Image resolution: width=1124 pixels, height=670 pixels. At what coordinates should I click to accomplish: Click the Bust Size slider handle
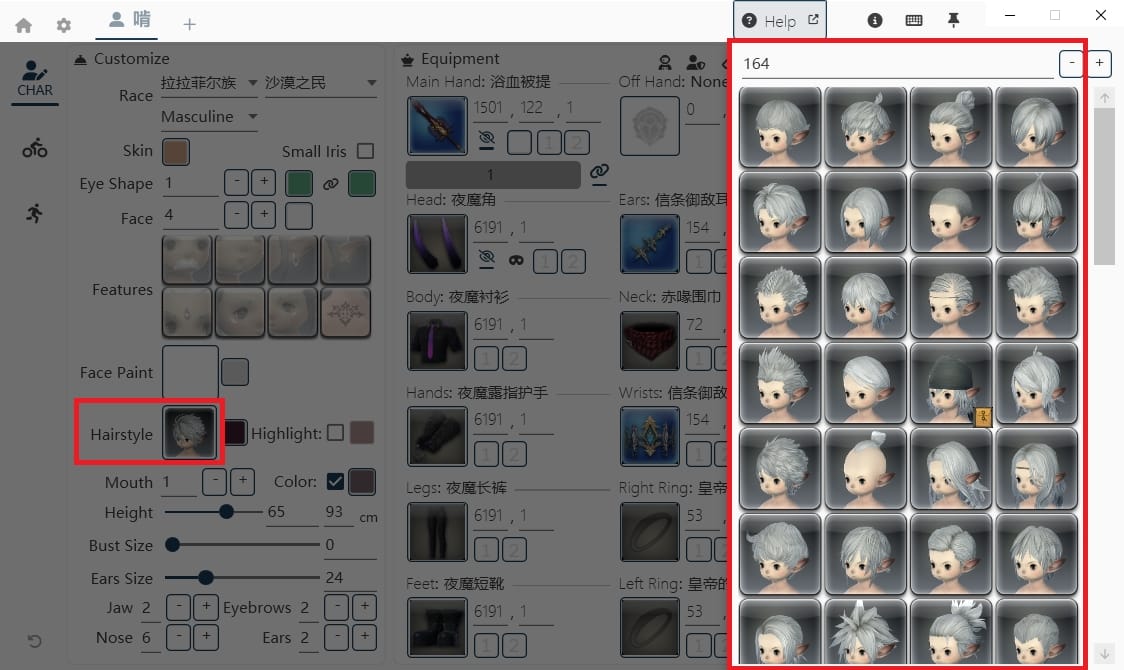(x=172, y=545)
